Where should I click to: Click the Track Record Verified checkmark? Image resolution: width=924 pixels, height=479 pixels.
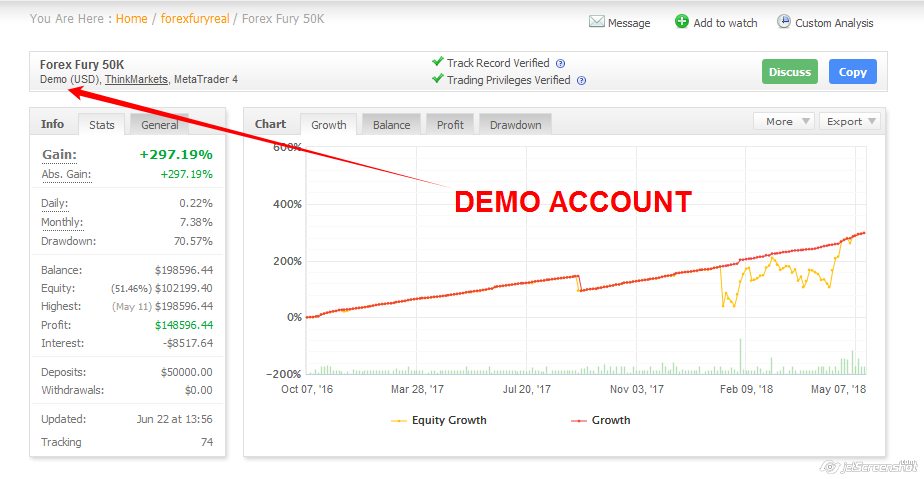(437, 62)
